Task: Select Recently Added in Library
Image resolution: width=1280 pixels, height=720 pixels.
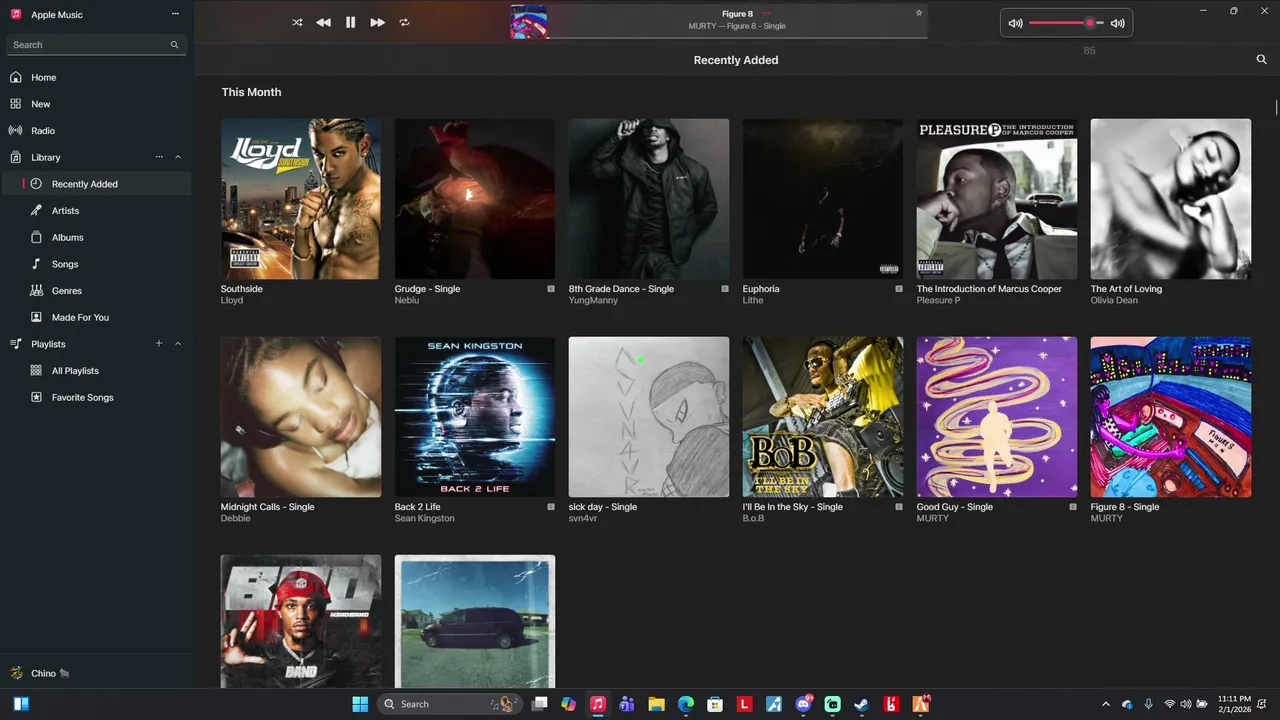Action: point(96,184)
